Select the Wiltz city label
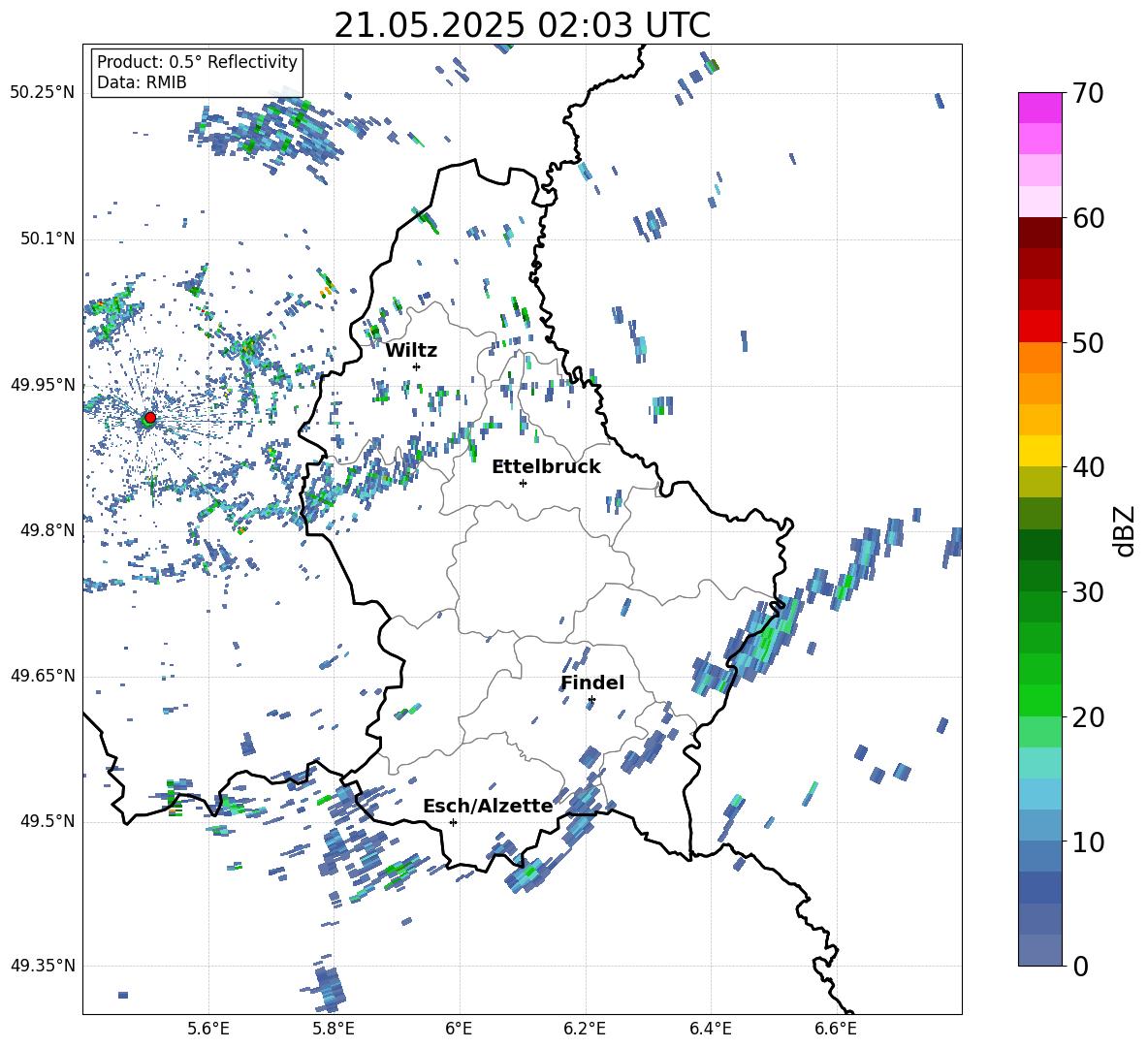The height and width of the screenshot is (1048, 1148). (x=411, y=351)
